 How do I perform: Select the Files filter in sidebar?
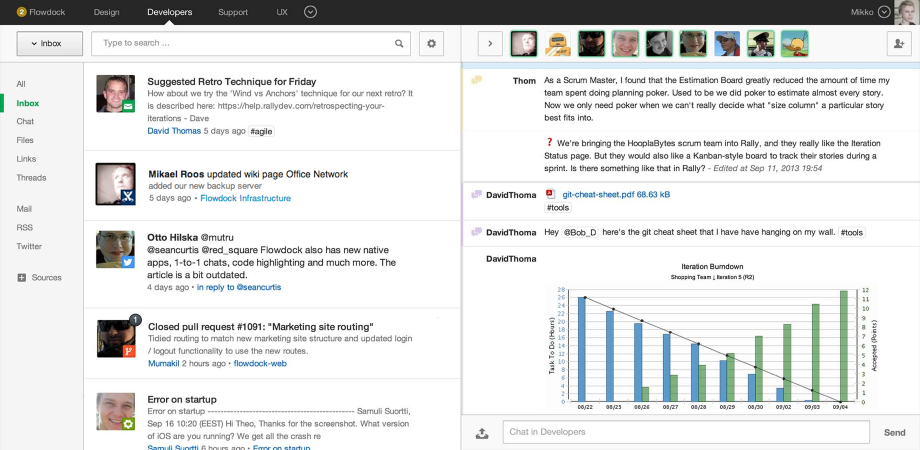point(25,140)
